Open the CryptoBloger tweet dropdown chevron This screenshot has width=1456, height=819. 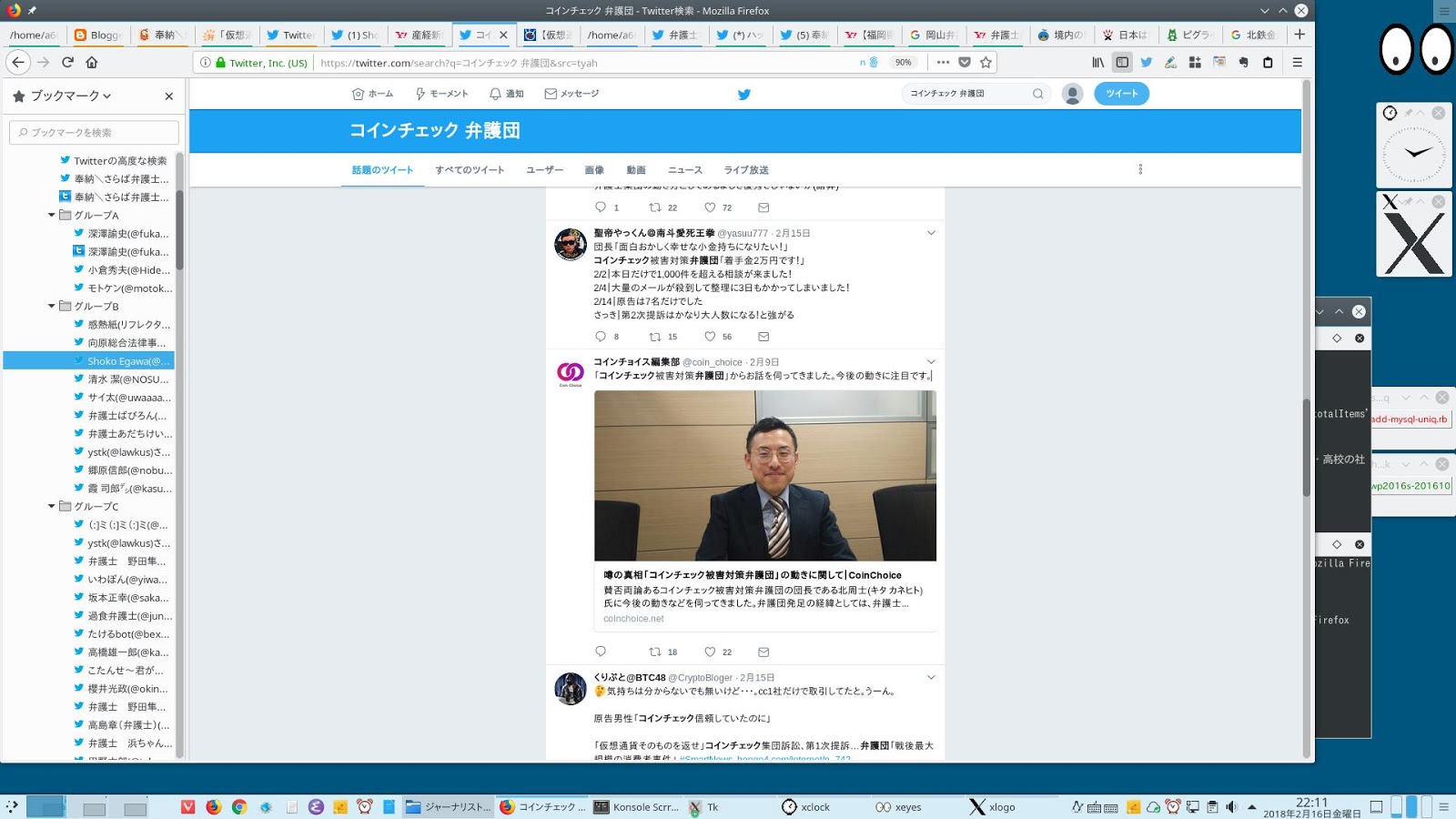coord(931,677)
